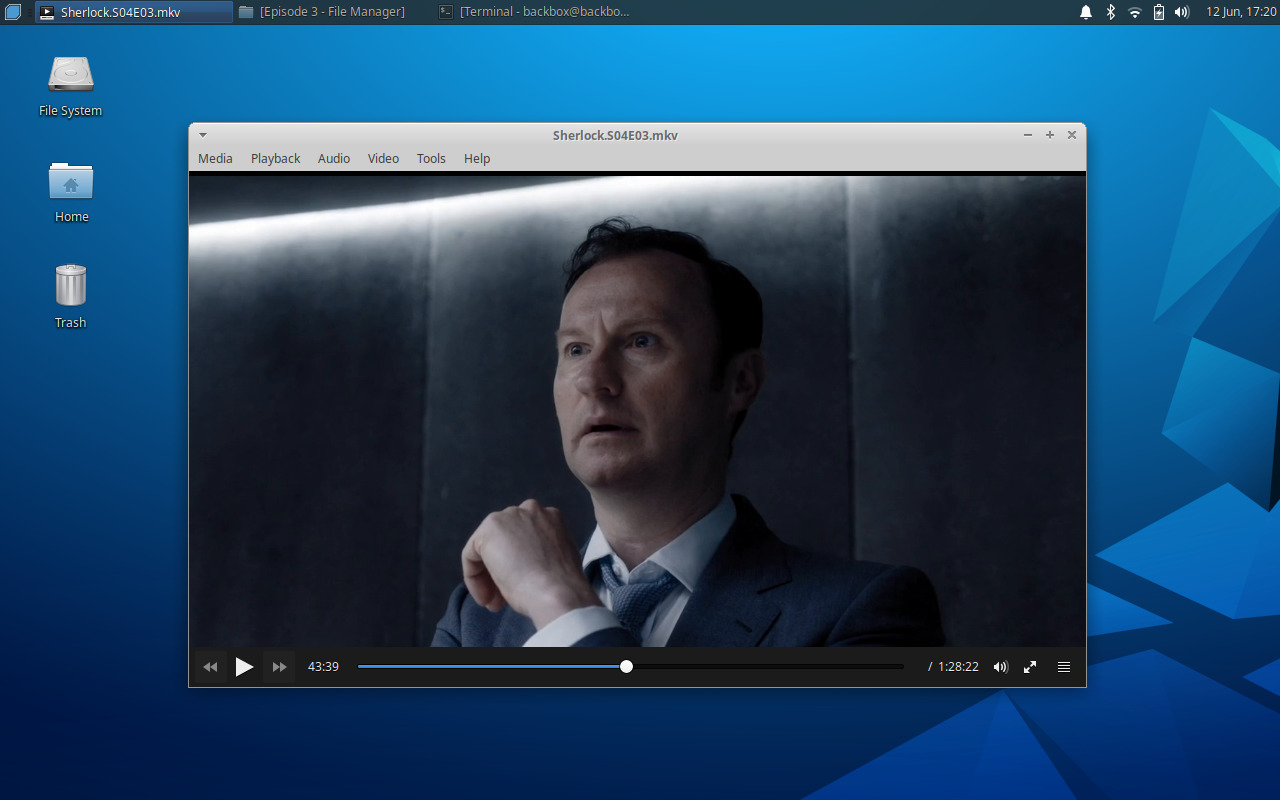Open the playlist via the hamburger icon
Image resolution: width=1280 pixels, height=800 pixels.
pyautogui.click(x=1063, y=666)
